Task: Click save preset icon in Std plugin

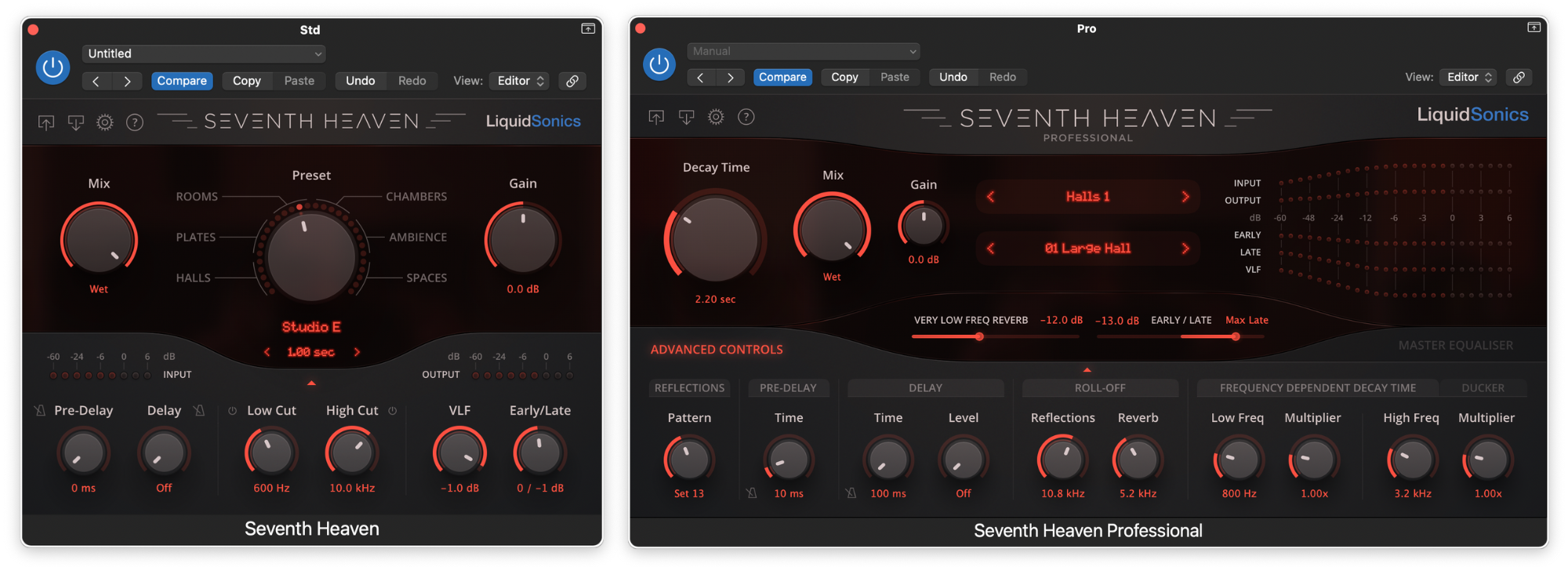Action: [x=75, y=122]
